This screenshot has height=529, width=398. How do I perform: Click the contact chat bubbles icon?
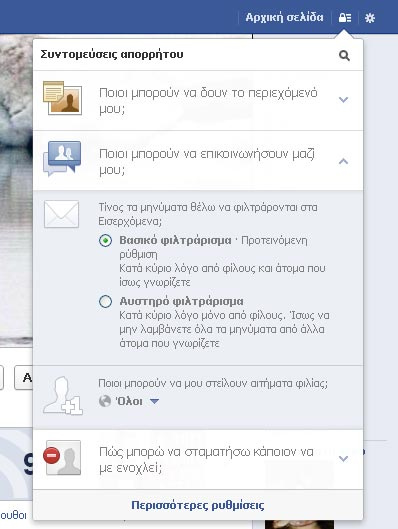tap(62, 158)
